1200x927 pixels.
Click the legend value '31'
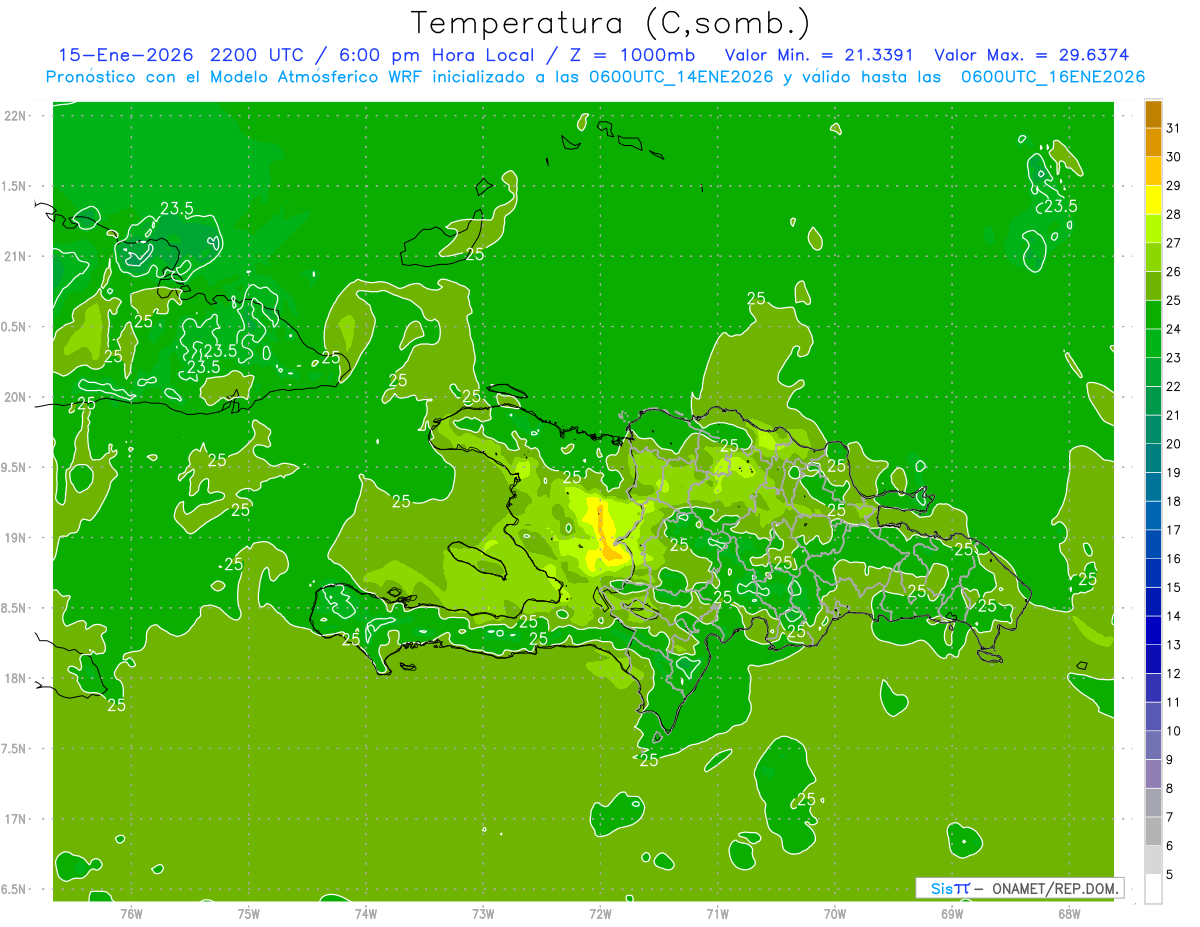point(1174,128)
